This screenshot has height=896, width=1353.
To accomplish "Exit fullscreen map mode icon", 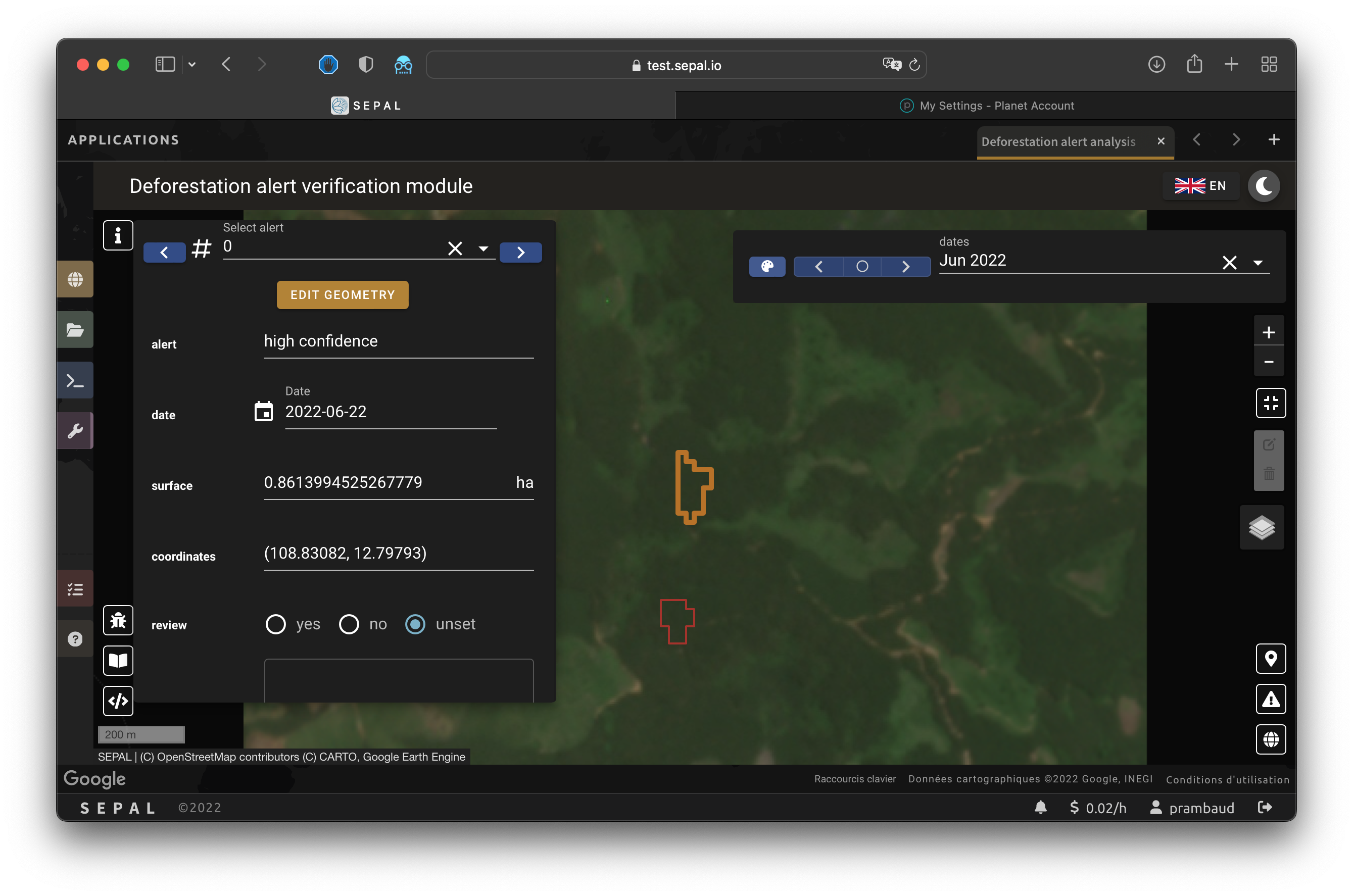I will [x=1270, y=403].
